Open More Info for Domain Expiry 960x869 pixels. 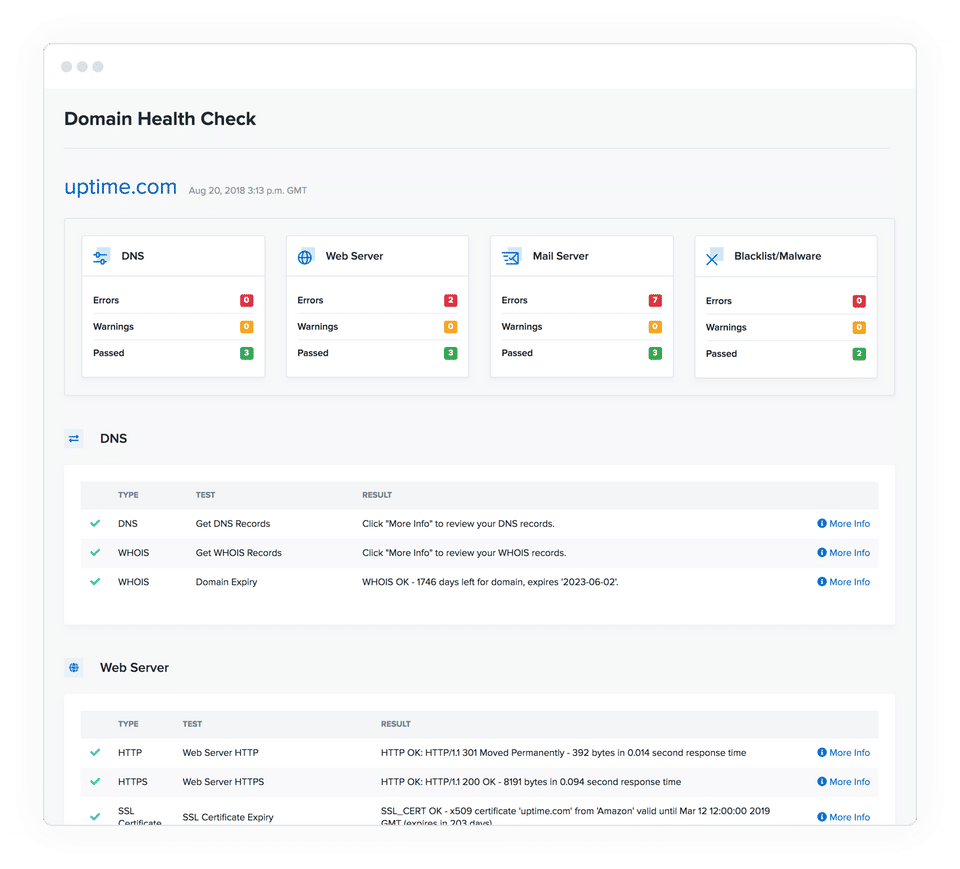(x=844, y=582)
